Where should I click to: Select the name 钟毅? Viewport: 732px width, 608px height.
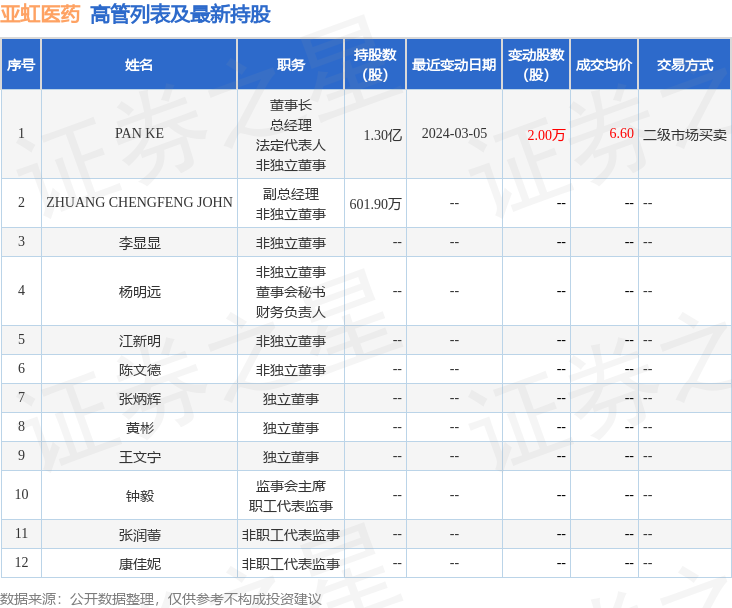139,496
